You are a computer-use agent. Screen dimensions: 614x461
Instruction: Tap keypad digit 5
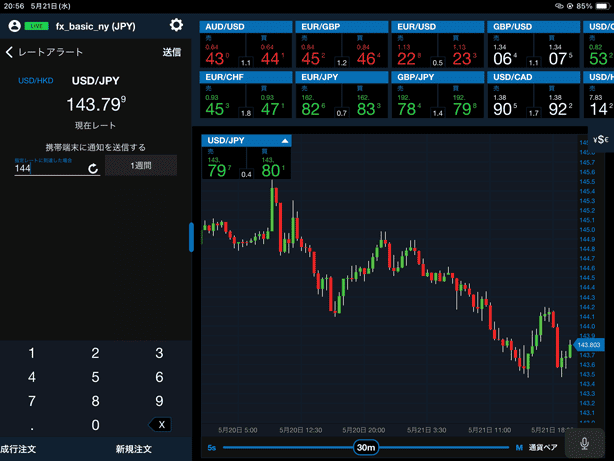point(95,377)
